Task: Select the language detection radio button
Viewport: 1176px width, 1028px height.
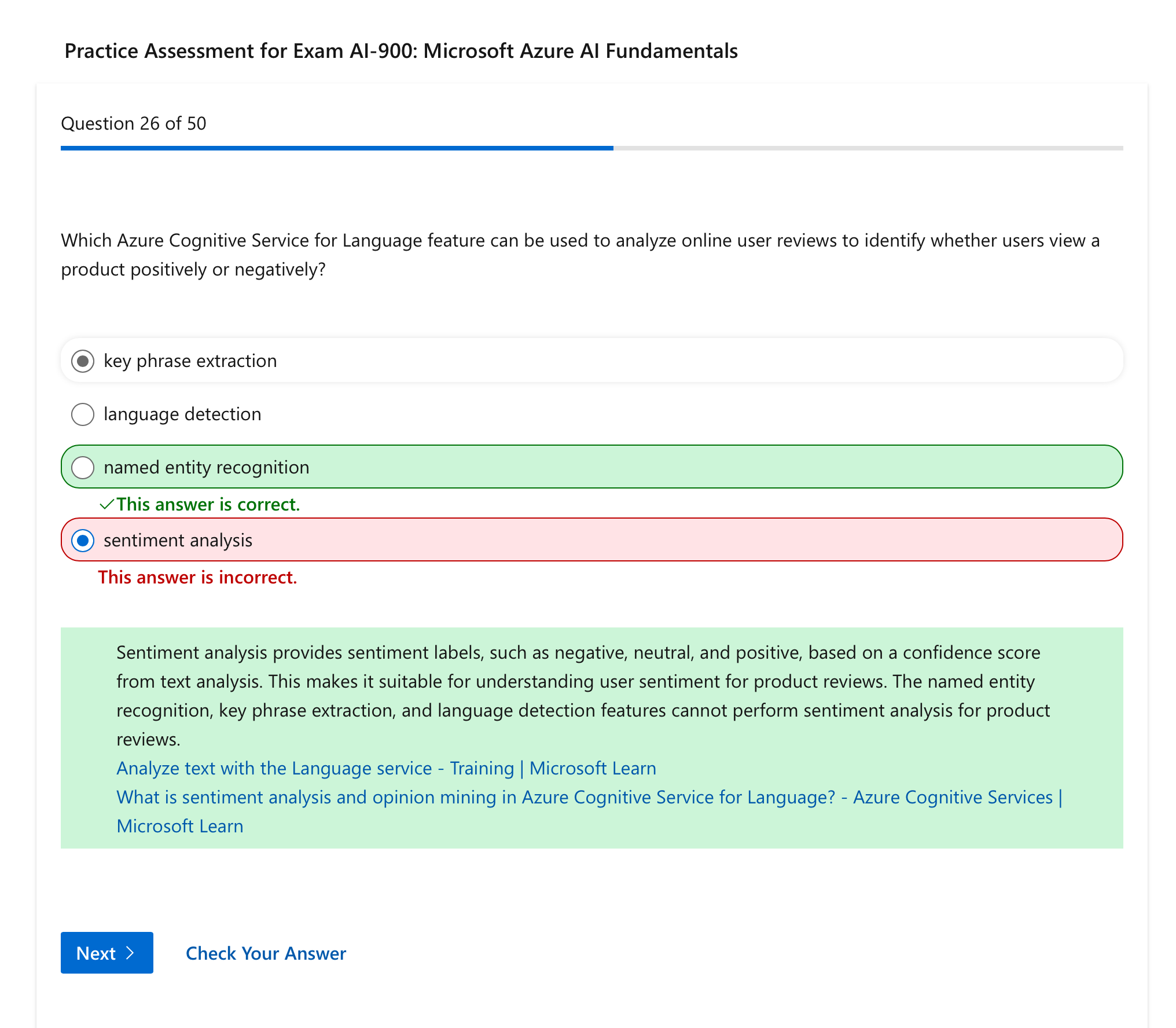Action: tap(83, 414)
